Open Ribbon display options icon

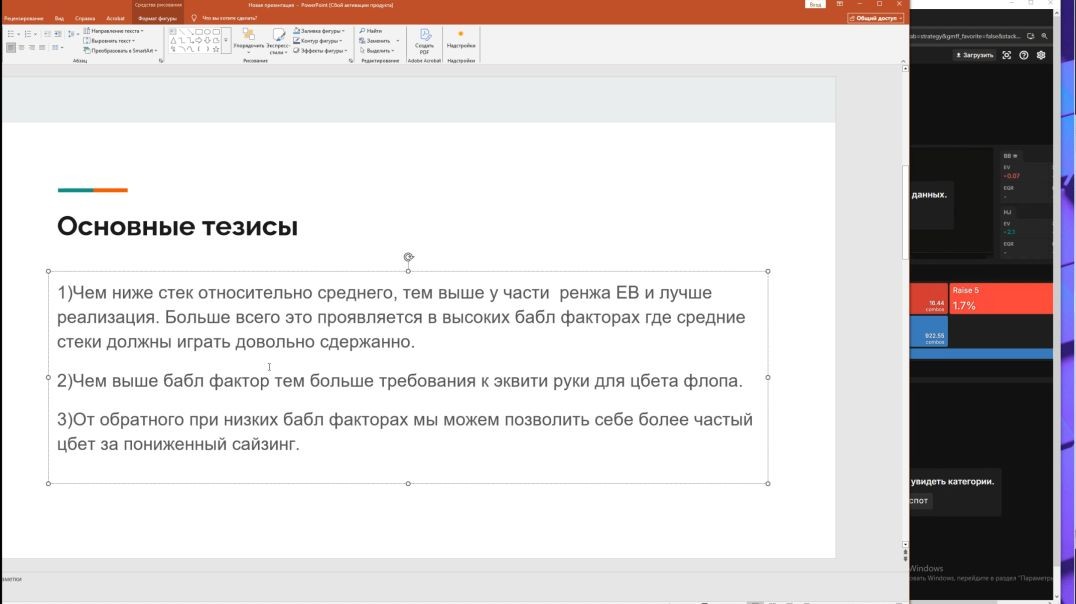(x=839, y=4)
